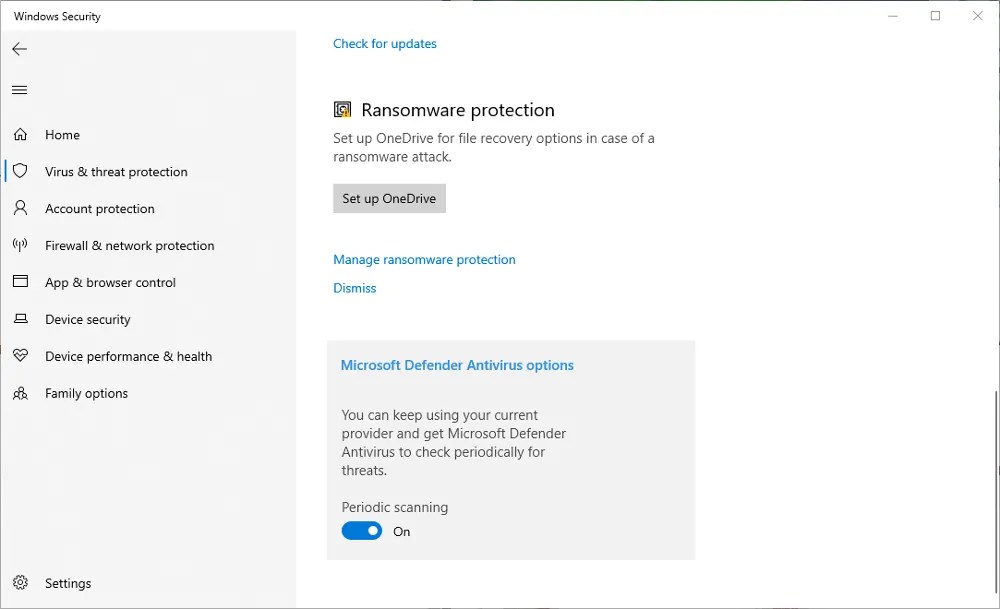Open Microsoft Defender Antivirus options
The height and width of the screenshot is (609, 1000).
457,365
